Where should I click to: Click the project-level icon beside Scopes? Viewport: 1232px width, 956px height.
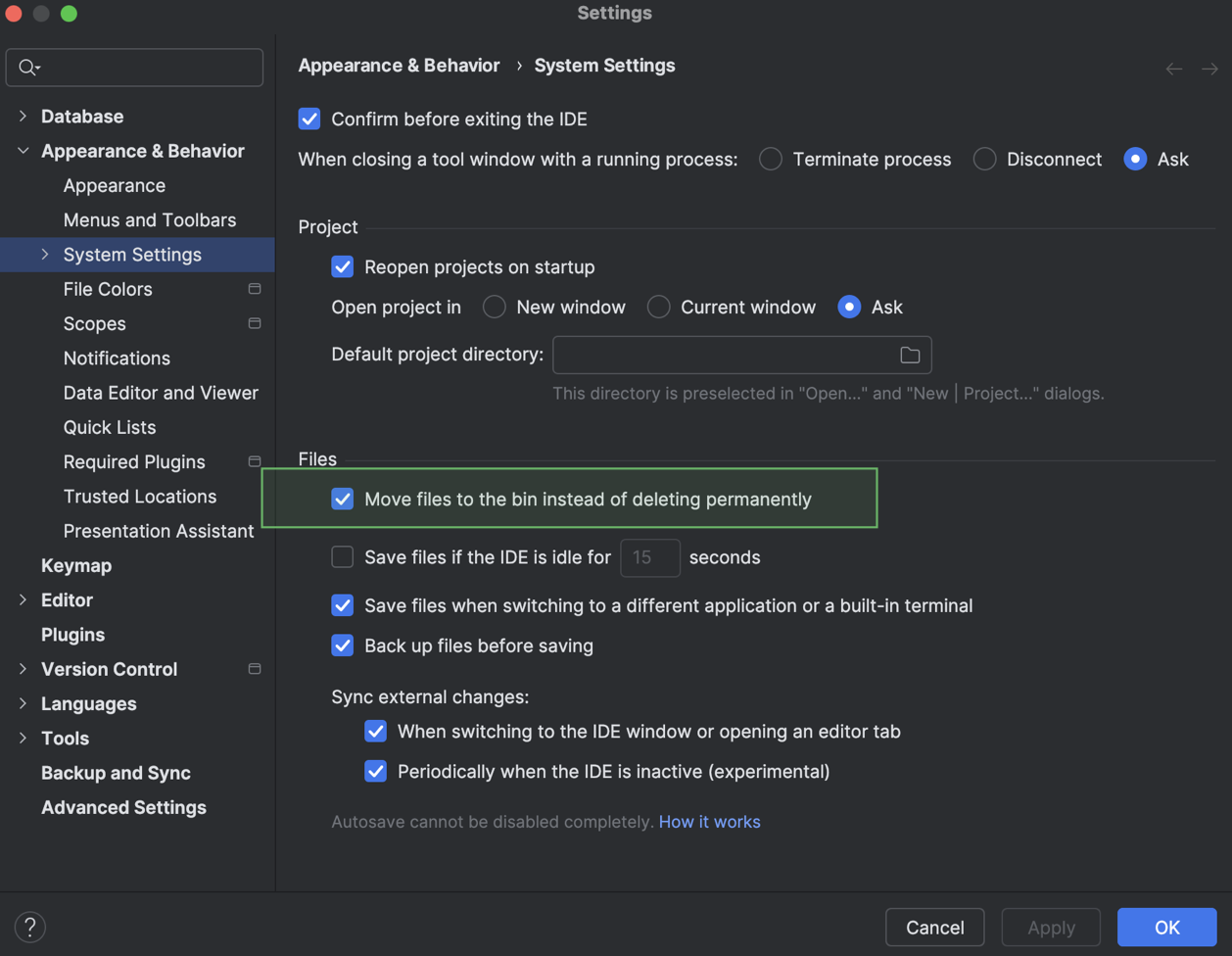[255, 323]
